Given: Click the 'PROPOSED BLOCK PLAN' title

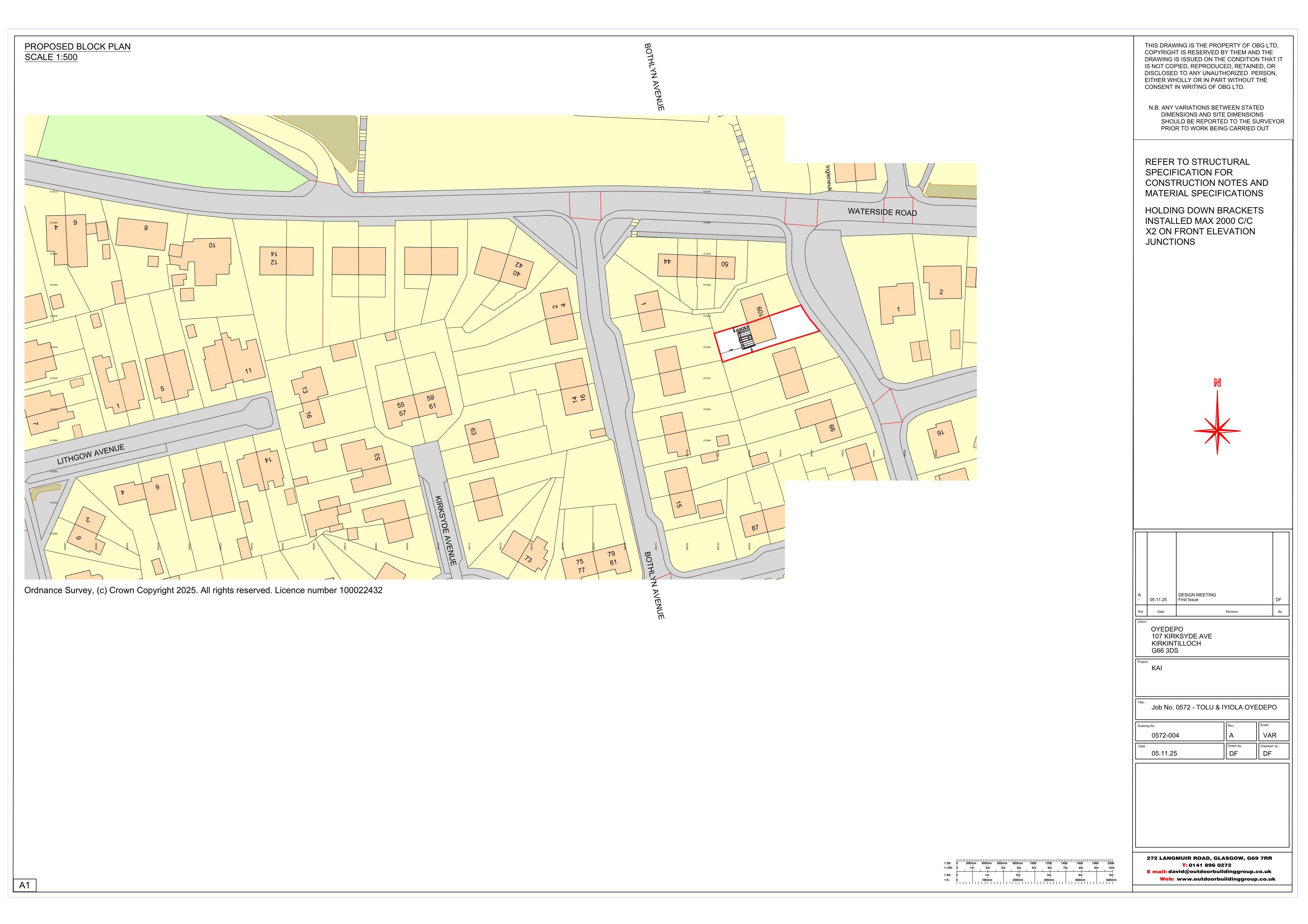Looking at the screenshot, I should point(78,47).
